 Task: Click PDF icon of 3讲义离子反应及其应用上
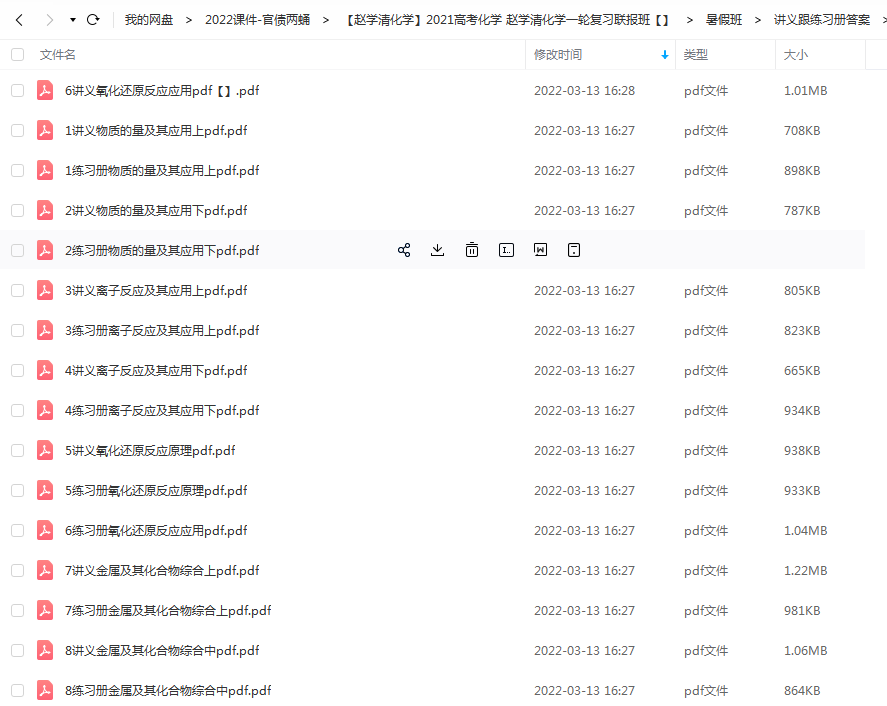click(45, 290)
